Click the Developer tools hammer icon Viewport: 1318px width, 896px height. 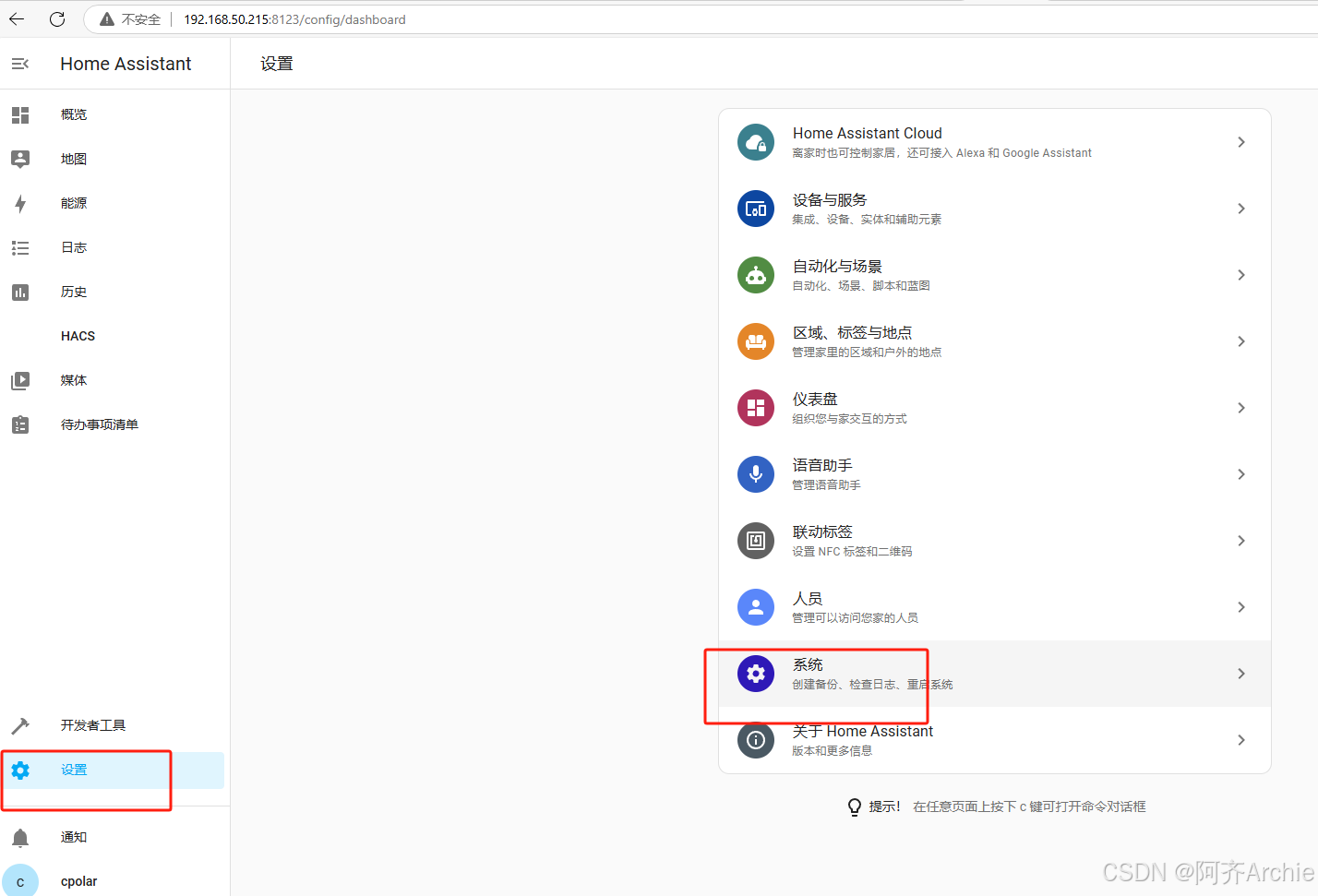coord(20,725)
